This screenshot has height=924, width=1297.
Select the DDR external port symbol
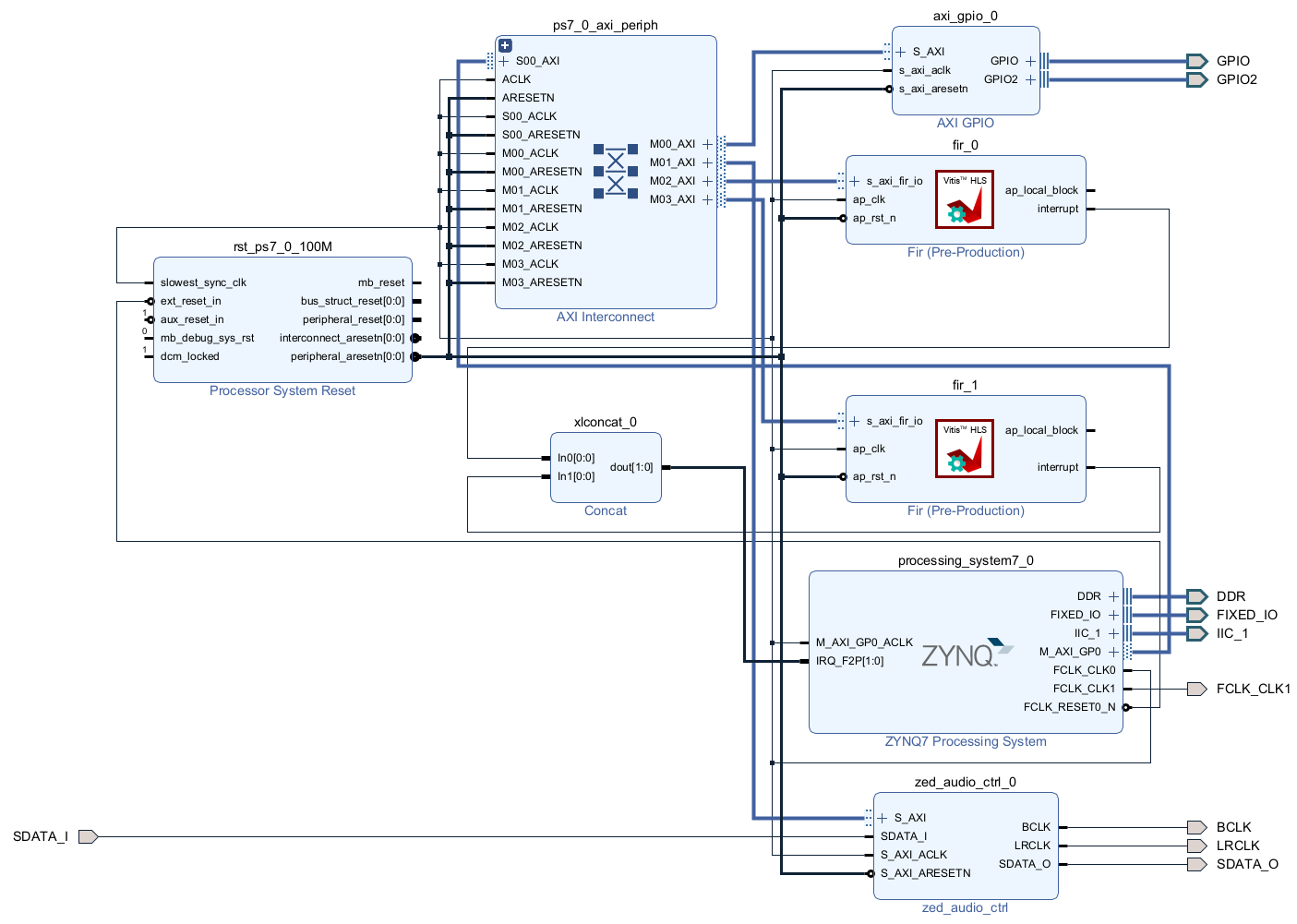click(1196, 596)
